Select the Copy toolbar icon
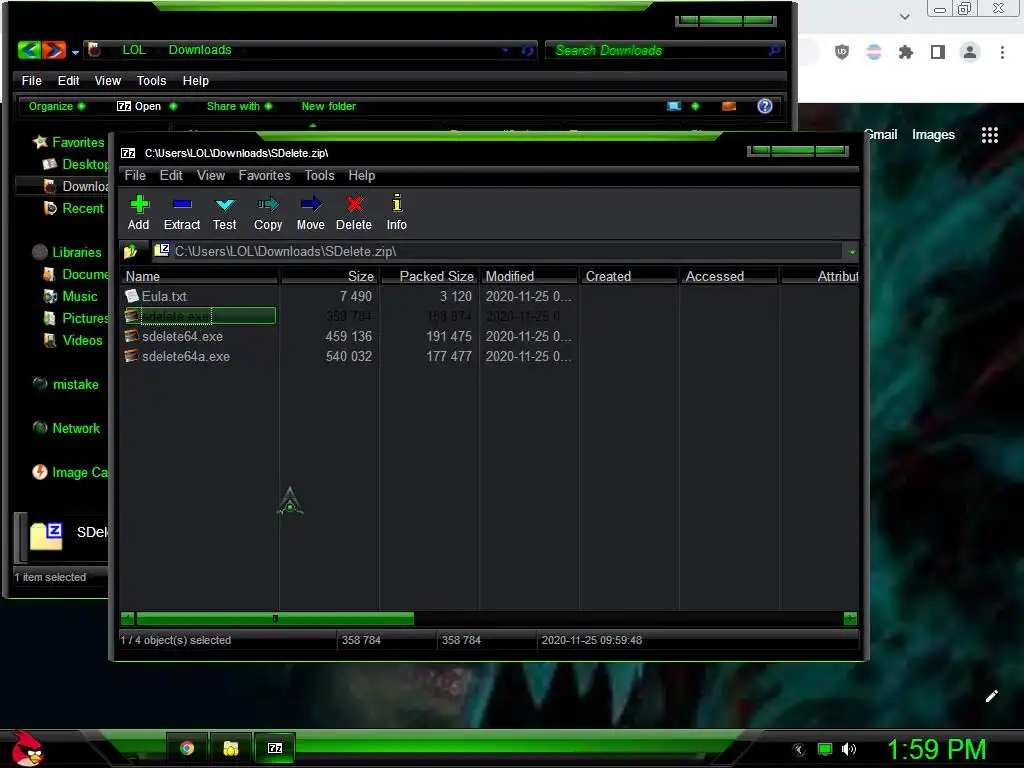The height and width of the screenshot is (768, 1024). (268, 213)
